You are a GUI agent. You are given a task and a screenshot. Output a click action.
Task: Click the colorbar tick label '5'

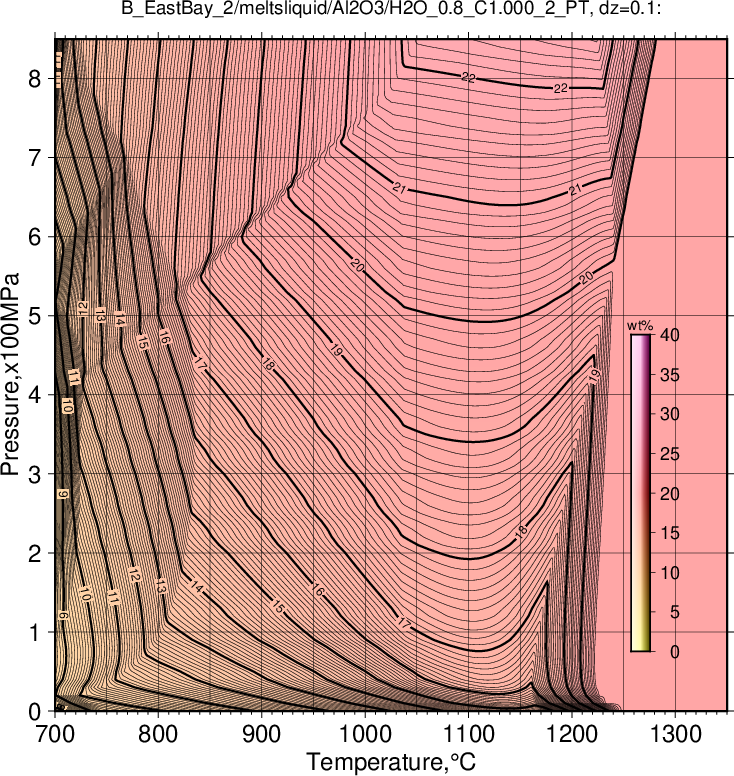pyautogui.click(x=675, y=612)
